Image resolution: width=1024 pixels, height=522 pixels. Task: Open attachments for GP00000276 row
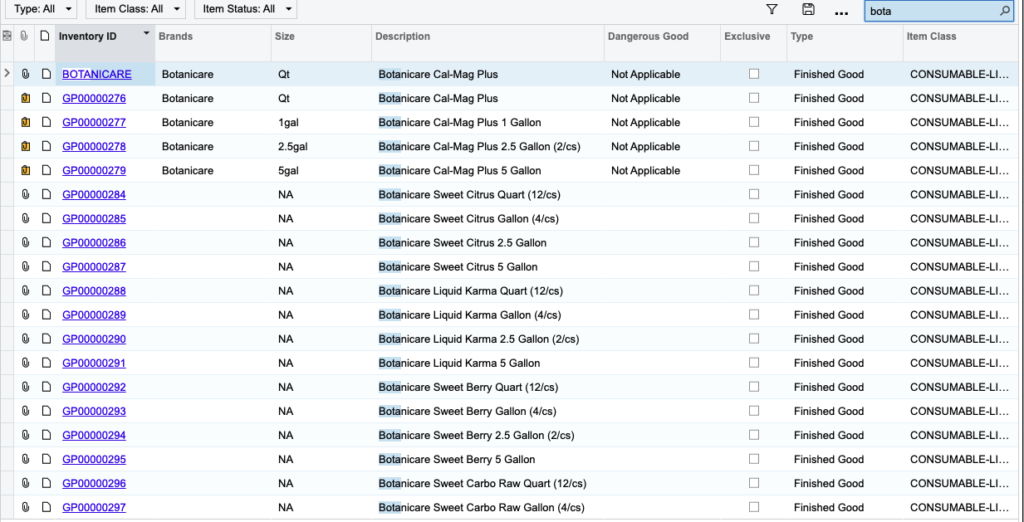(x=25, y=99)
